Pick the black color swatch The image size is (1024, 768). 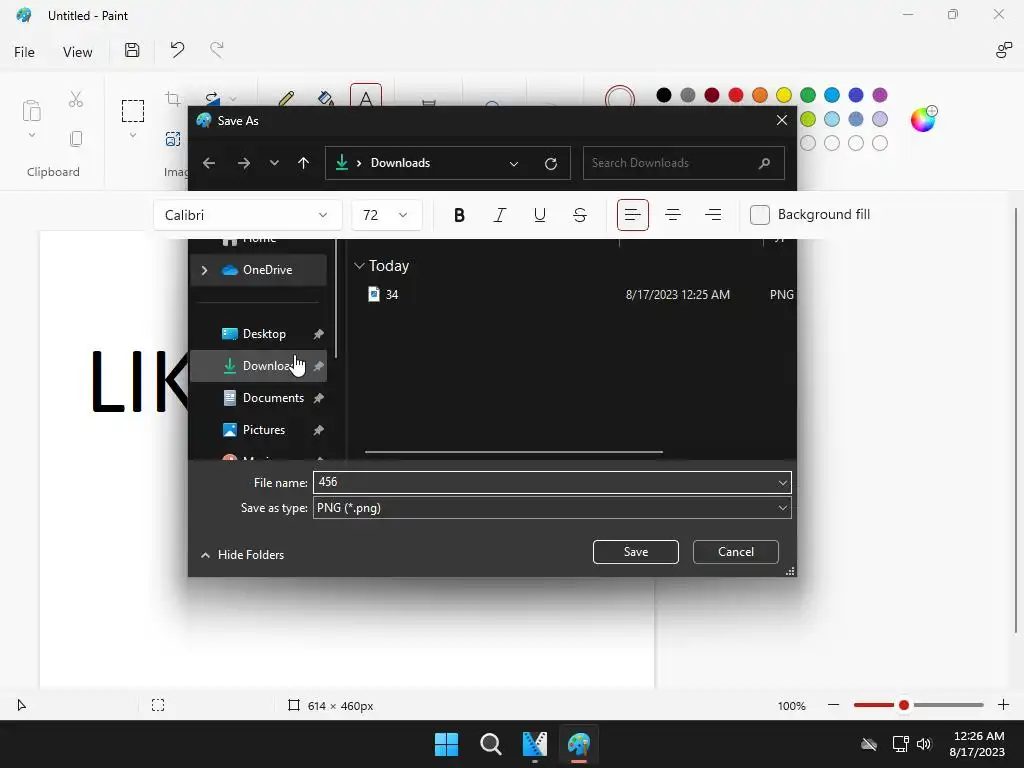[x=664, y=95]
